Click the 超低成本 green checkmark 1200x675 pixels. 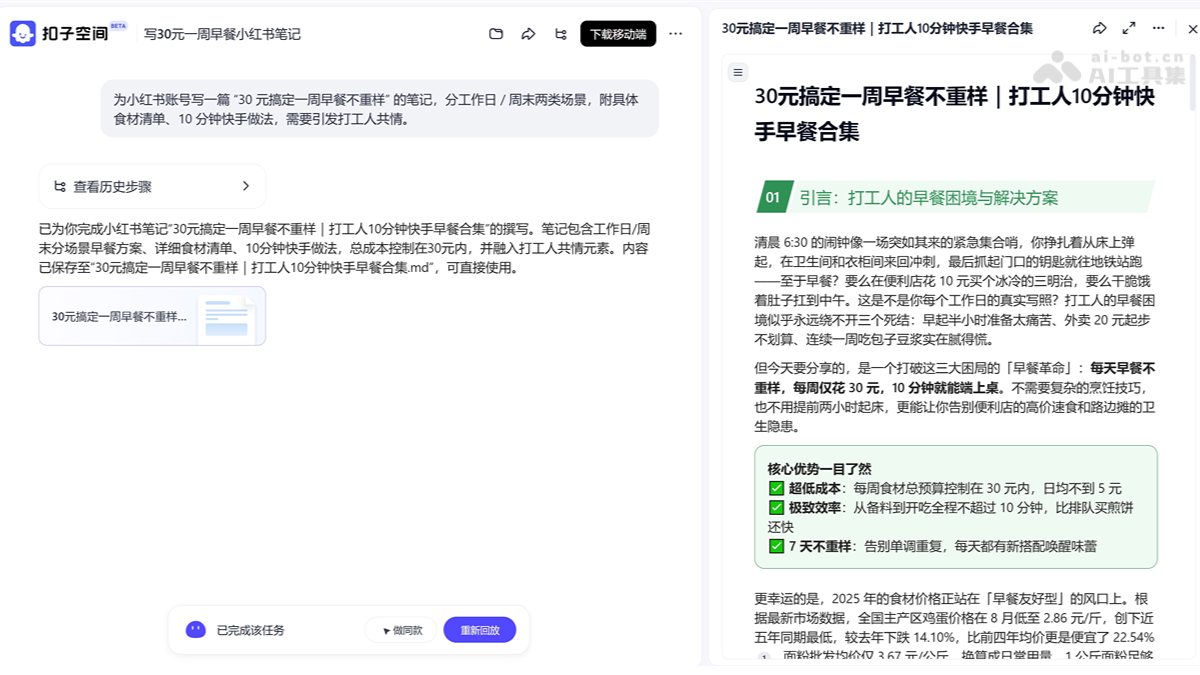(x=777, y=490)
